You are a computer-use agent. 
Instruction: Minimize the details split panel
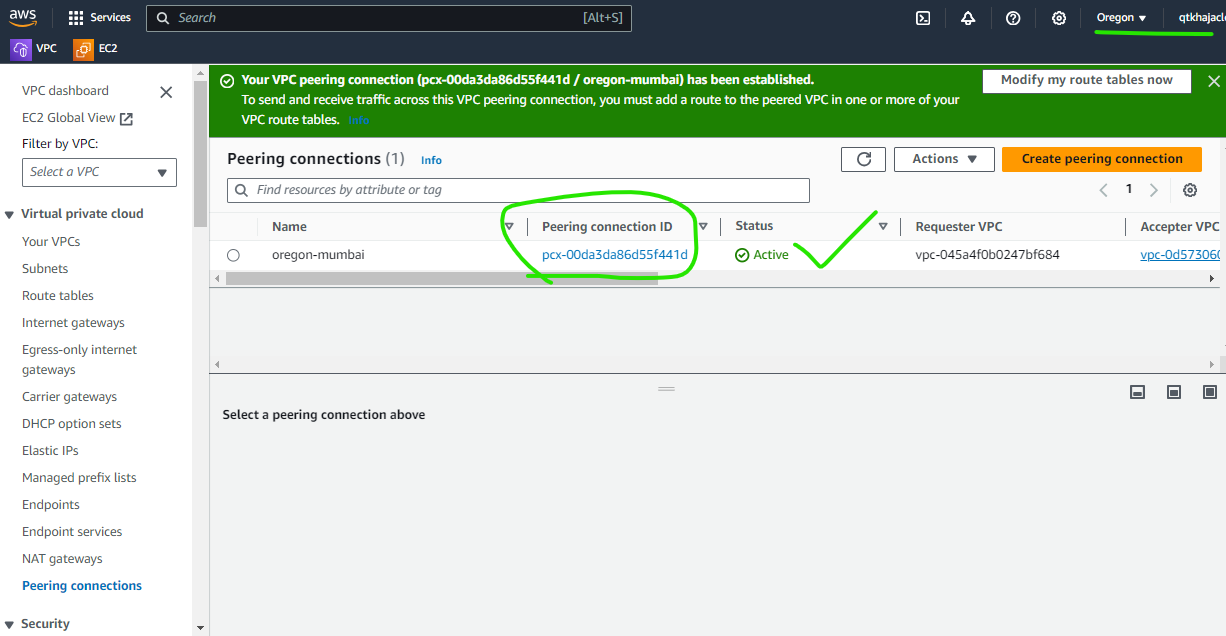[x=1137, y=392]
